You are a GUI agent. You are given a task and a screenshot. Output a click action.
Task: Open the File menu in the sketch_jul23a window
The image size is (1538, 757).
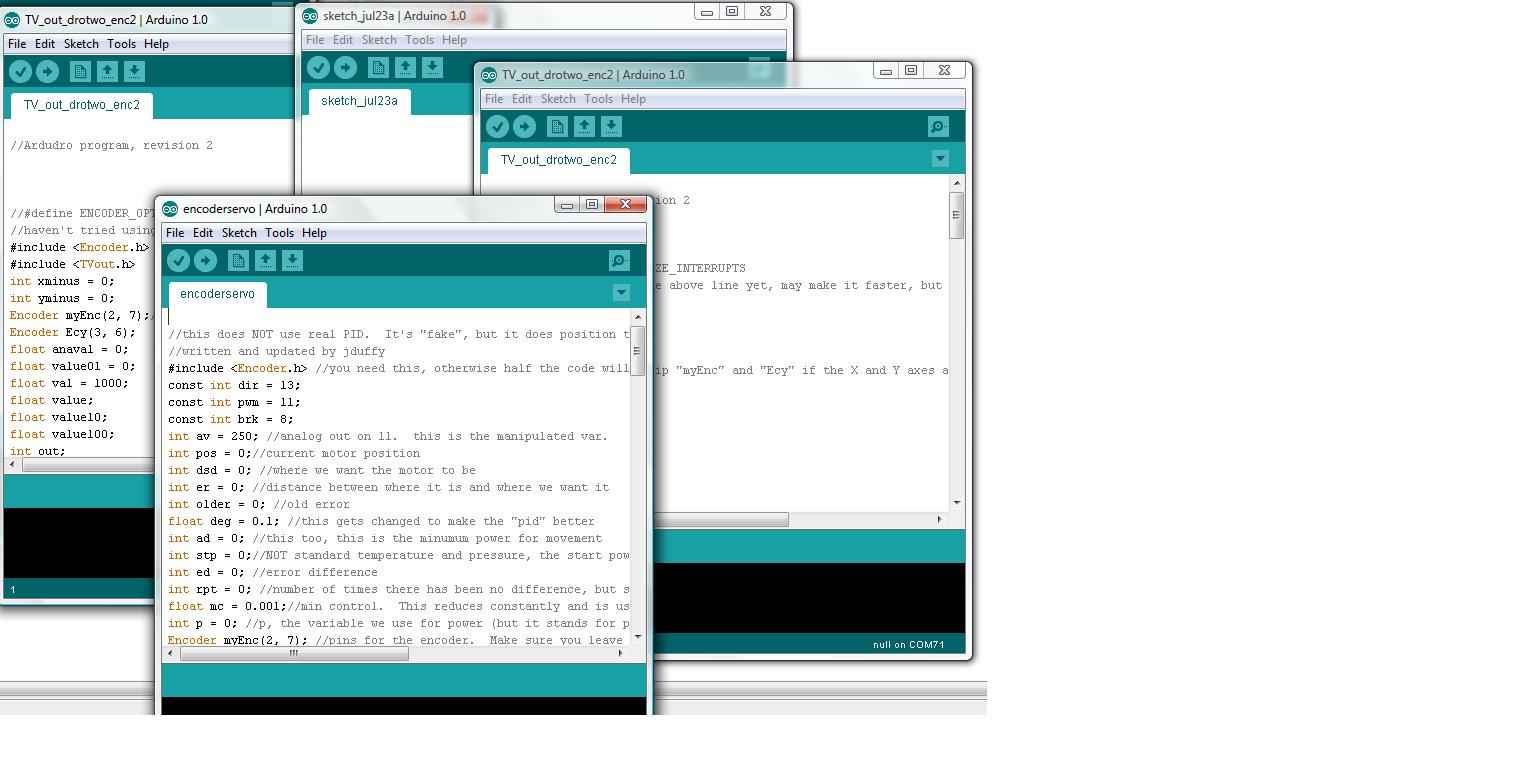click(x=315, y=40)
